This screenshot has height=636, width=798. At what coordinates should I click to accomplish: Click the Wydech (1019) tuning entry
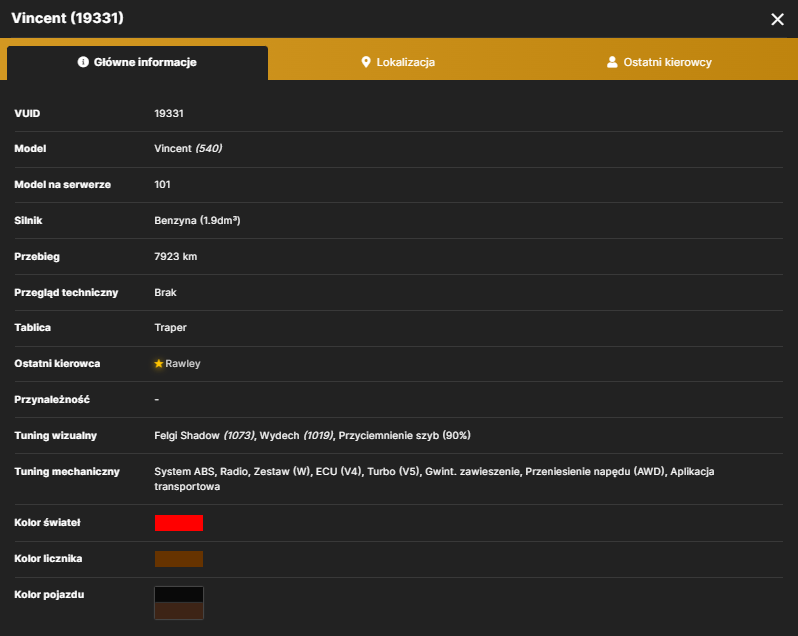pyautogui.click(x=297, y=436)
